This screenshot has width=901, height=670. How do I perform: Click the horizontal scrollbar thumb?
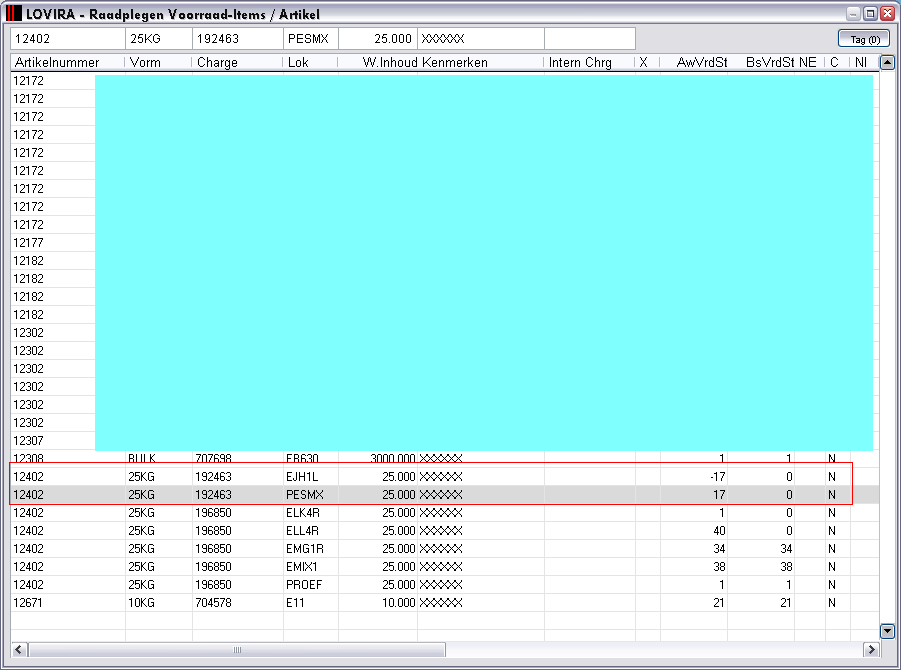[x=237, y=649]
